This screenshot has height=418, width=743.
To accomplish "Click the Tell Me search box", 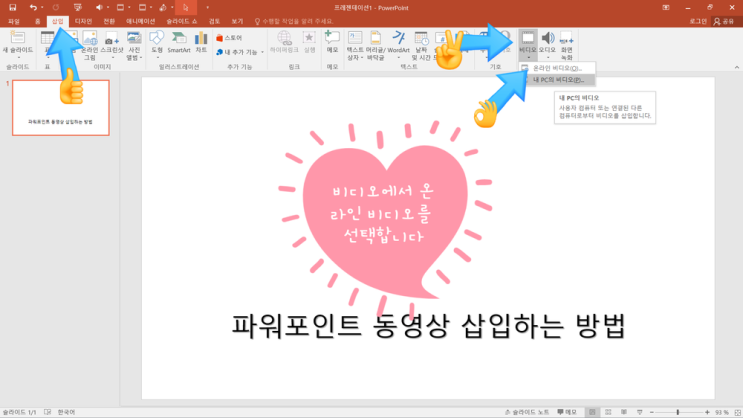I will tap(295, 21).
